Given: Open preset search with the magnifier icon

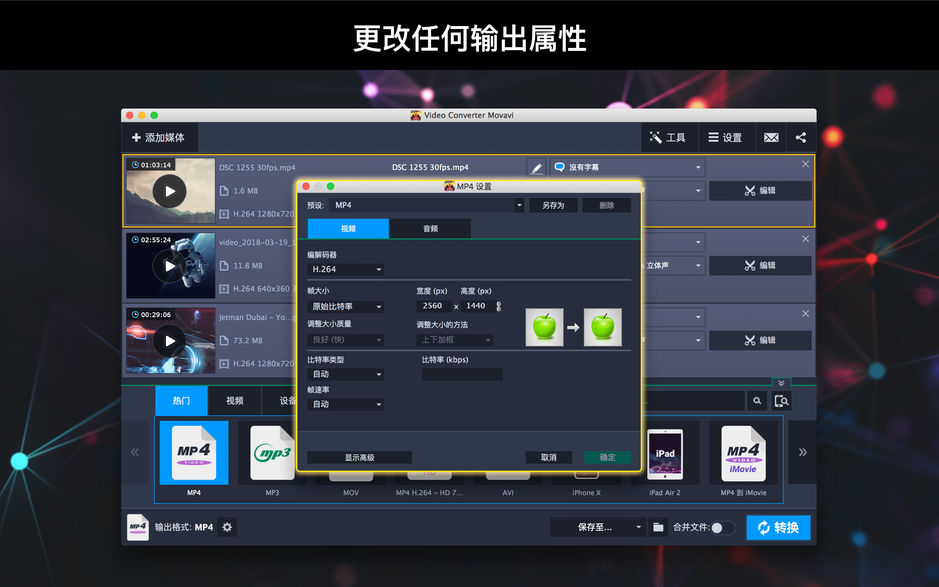Looking at the screenshot, I should [x=757, y=399].
